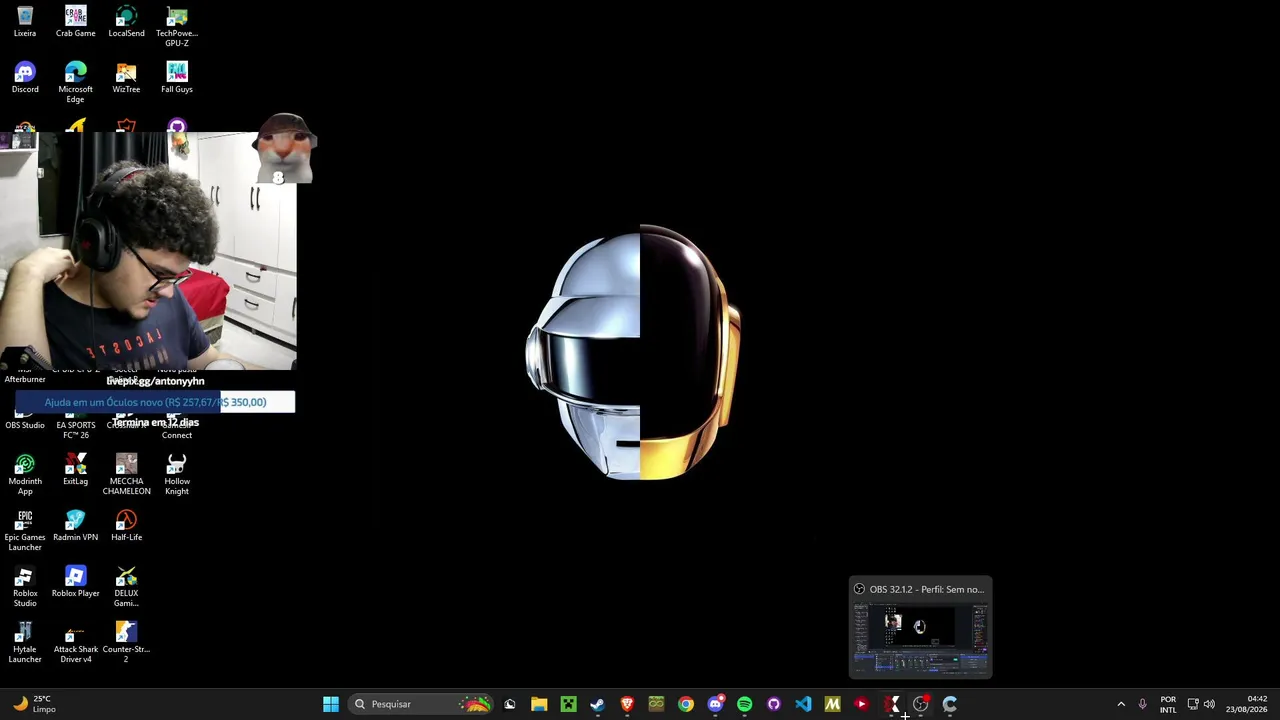Select the Discord desktop shortcut

pos(25,78)
